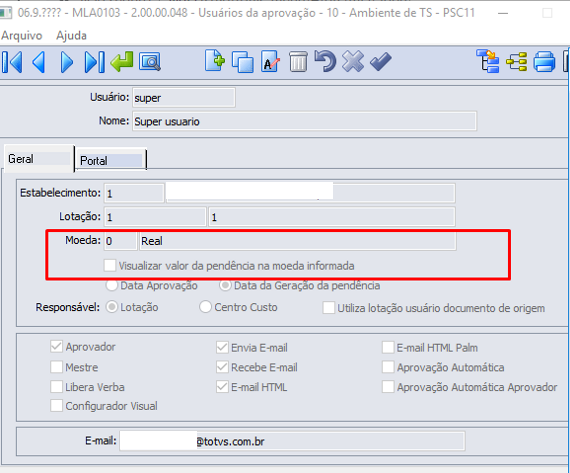Select Data Aprovação radio button
Viewport: 570px width, 473px height.
click(112, 285)
